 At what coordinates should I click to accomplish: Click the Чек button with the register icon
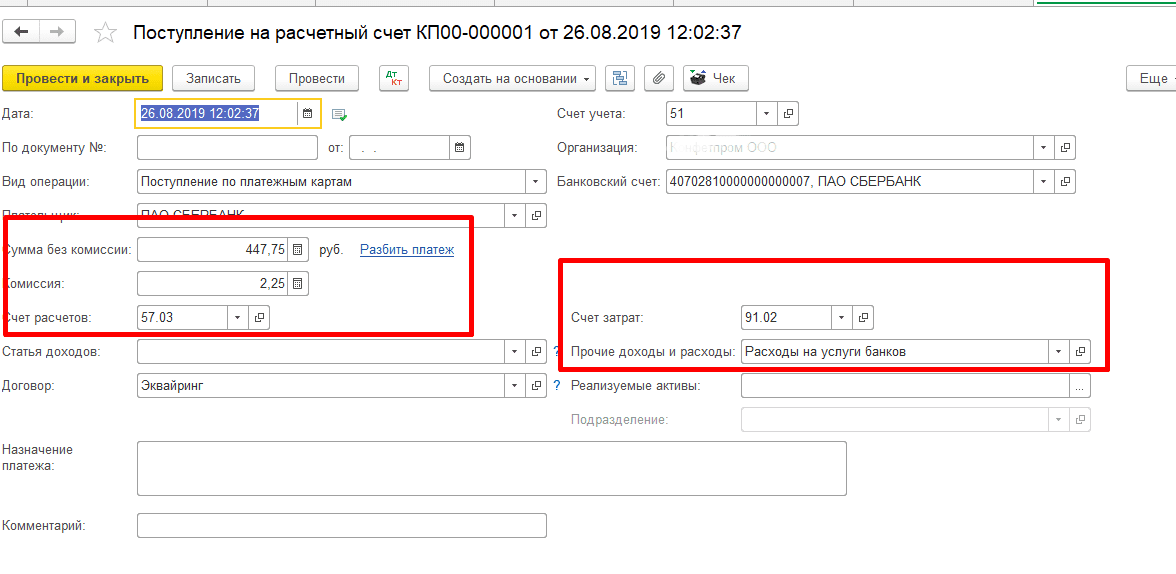coord(716,78)
